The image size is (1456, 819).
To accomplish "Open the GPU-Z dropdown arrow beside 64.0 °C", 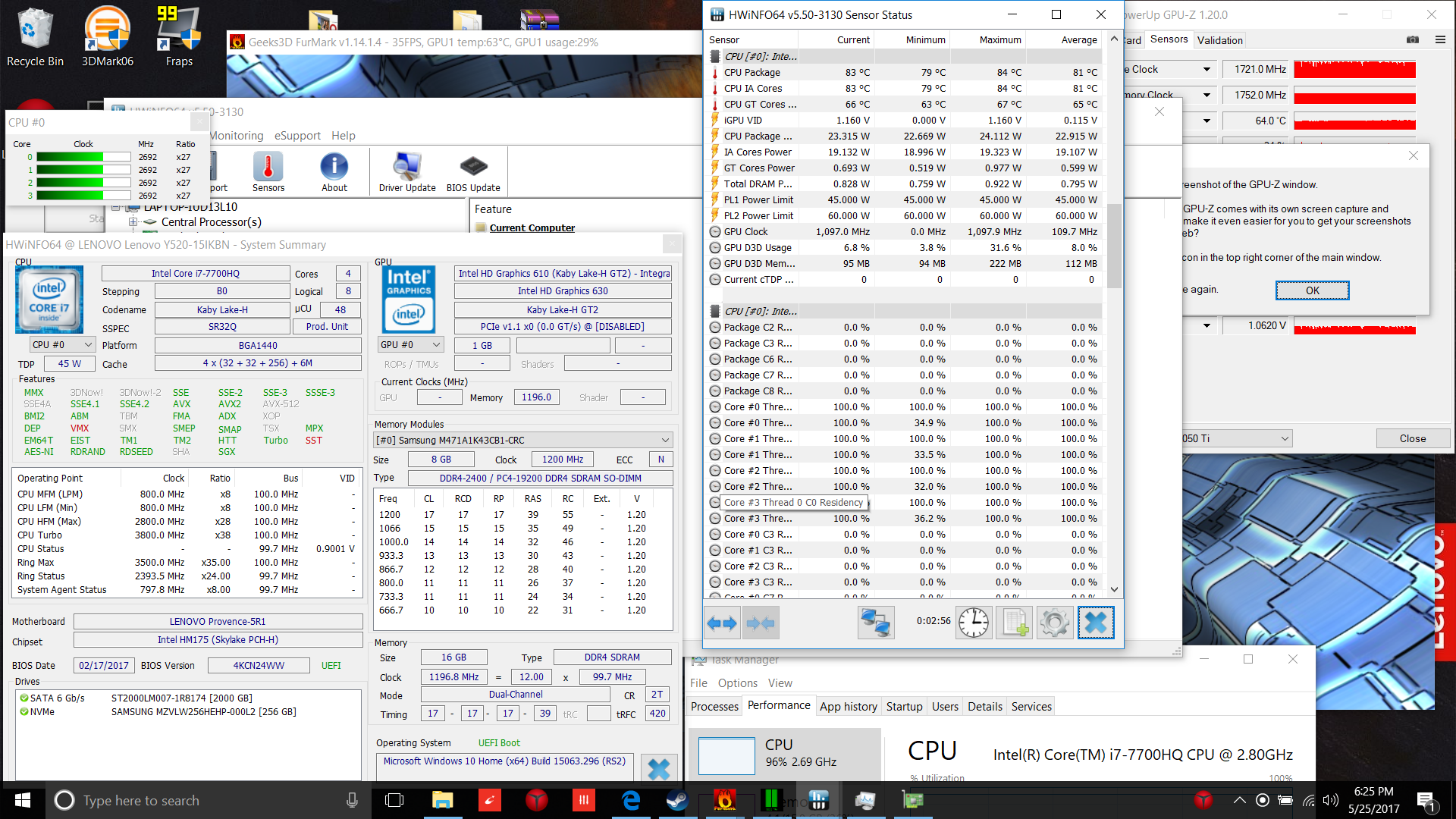I will point(1207,121).
